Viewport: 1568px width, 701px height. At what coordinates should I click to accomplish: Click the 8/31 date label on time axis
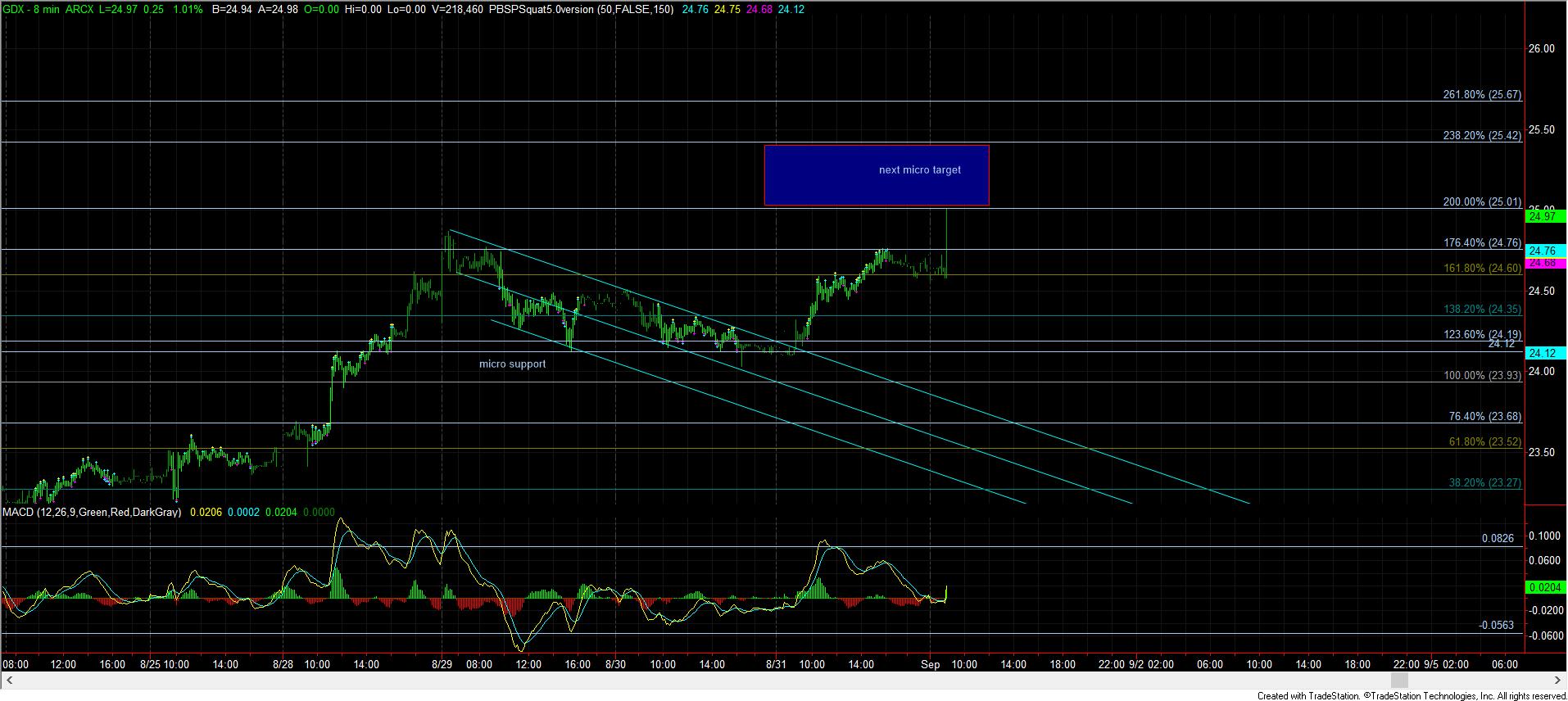click(777, 665)
